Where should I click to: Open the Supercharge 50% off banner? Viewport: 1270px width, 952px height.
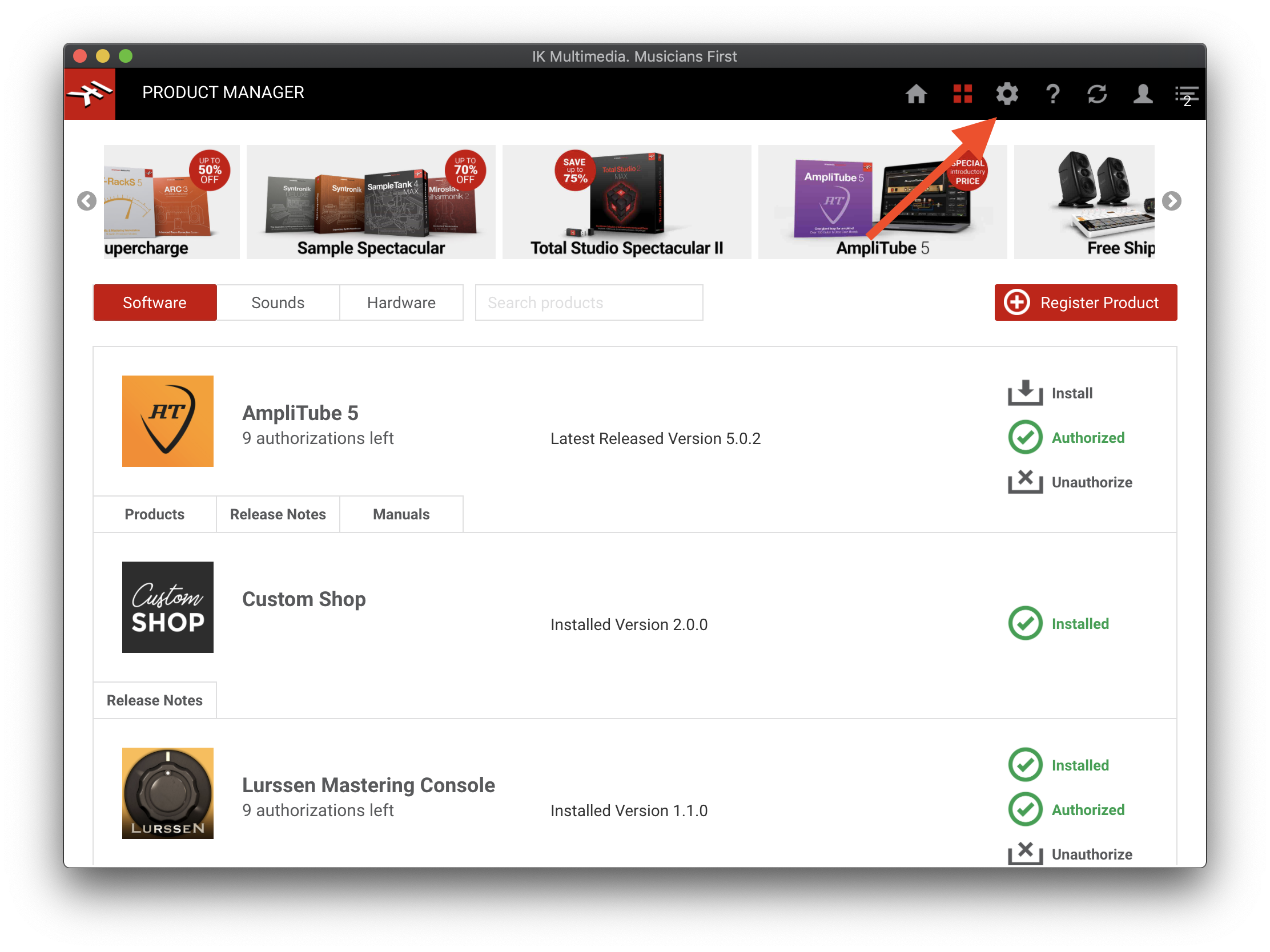(172, 202)
